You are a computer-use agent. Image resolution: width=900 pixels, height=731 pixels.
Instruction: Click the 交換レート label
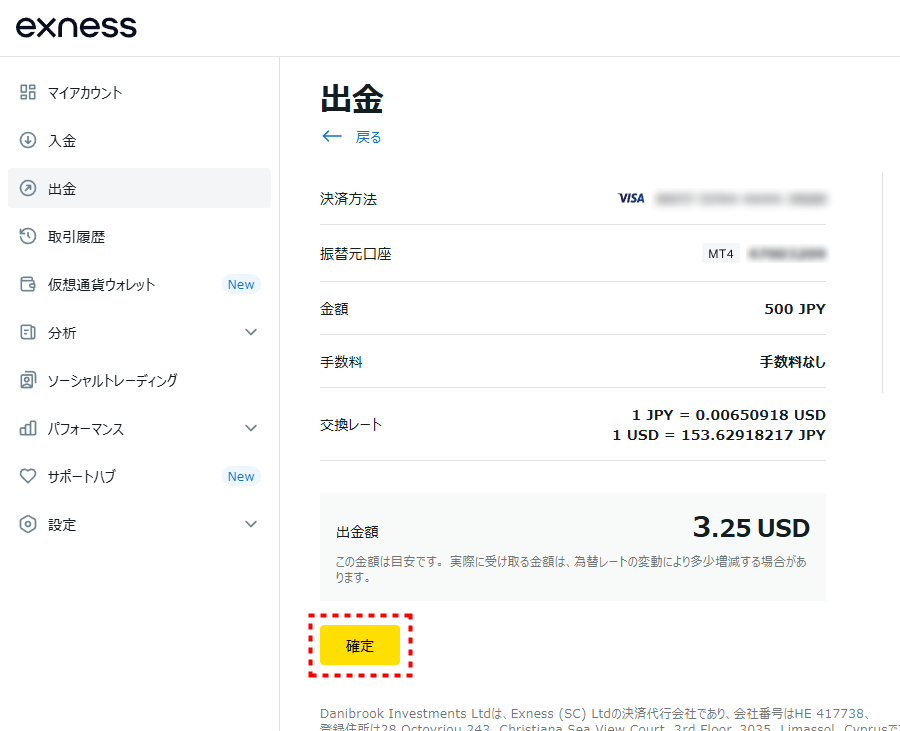[x=351, y=425]
